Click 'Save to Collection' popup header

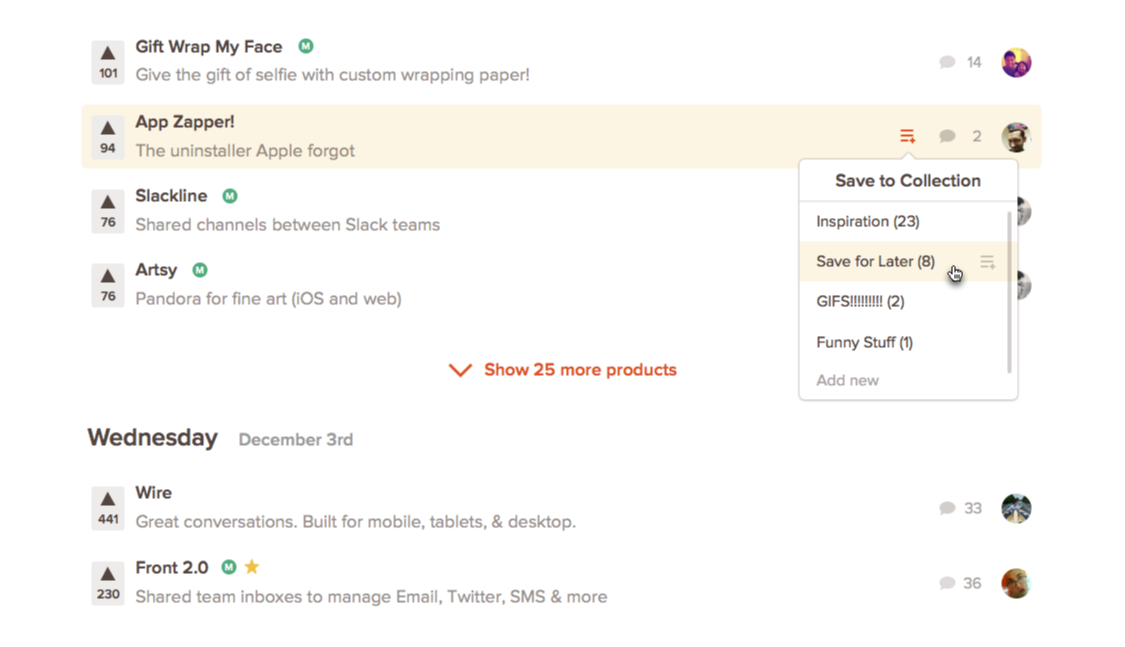(908, 181)
